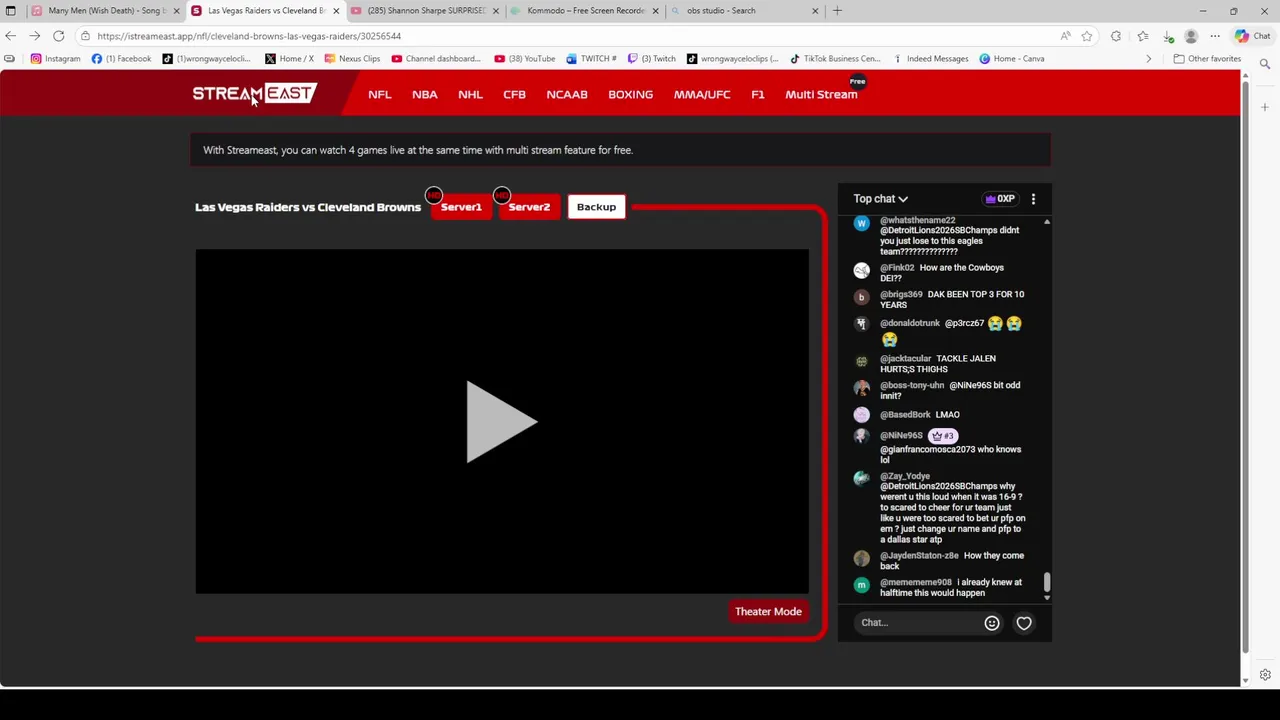Click the chat scrollbar down arrow
The width and height of the screenshot is (1280, 720).
coord(1047,597)
